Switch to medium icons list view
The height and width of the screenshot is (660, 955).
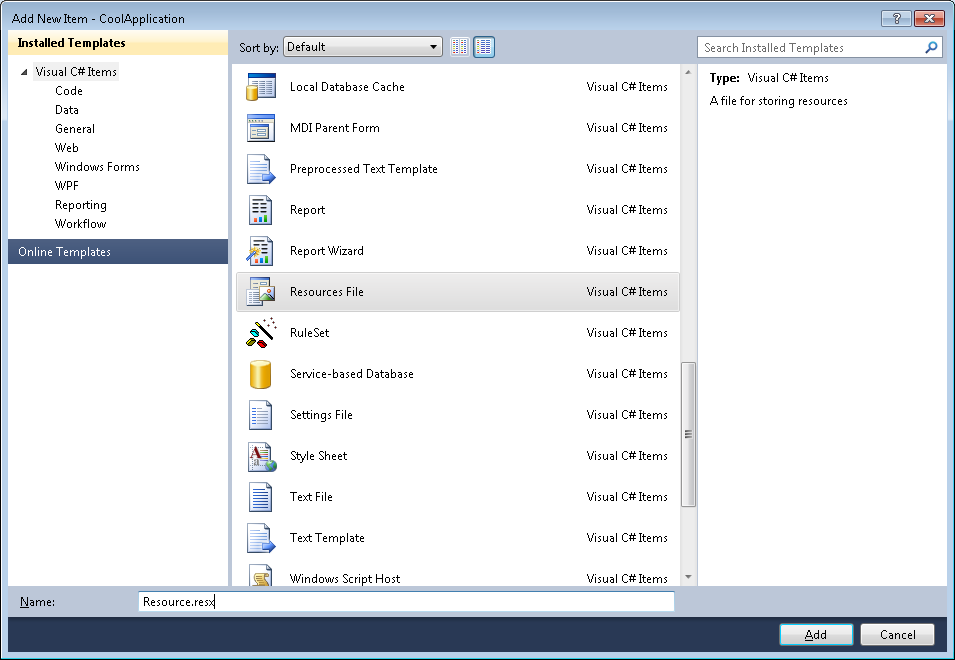pos(484,47)
